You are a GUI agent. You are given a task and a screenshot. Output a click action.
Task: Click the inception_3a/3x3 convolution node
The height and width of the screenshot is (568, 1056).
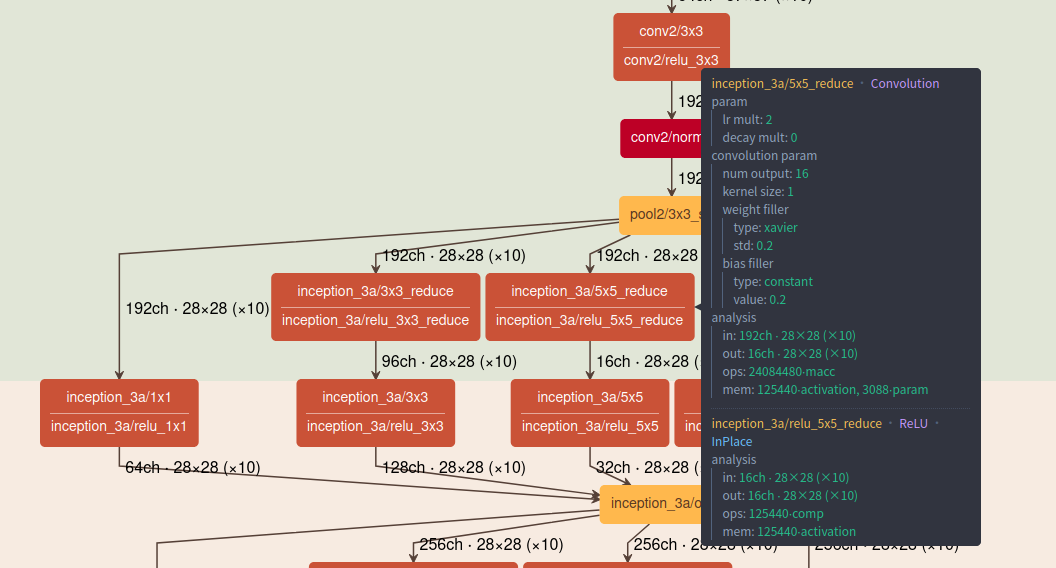(x=375, y=397)
